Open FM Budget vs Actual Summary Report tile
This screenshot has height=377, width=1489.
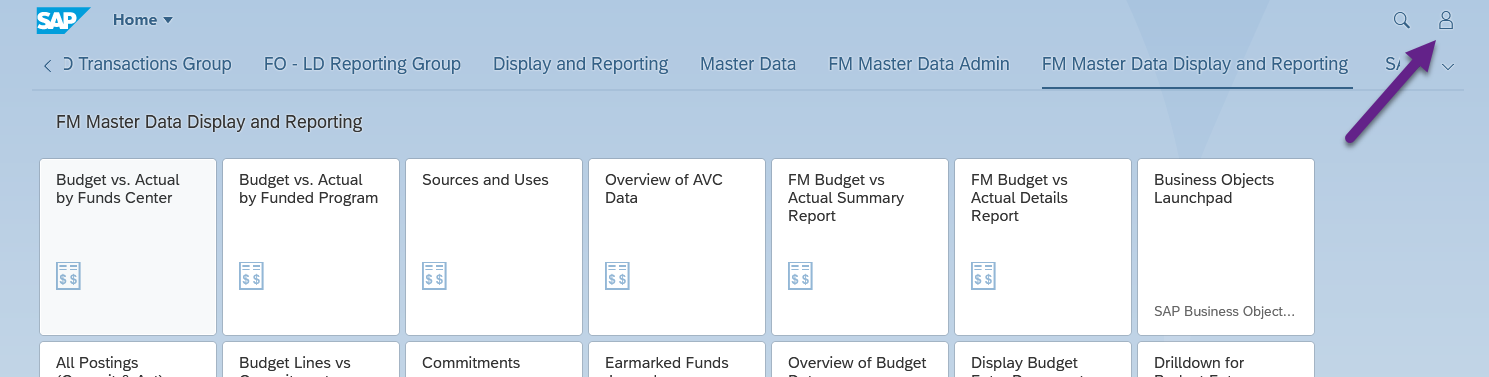point(860,247)
